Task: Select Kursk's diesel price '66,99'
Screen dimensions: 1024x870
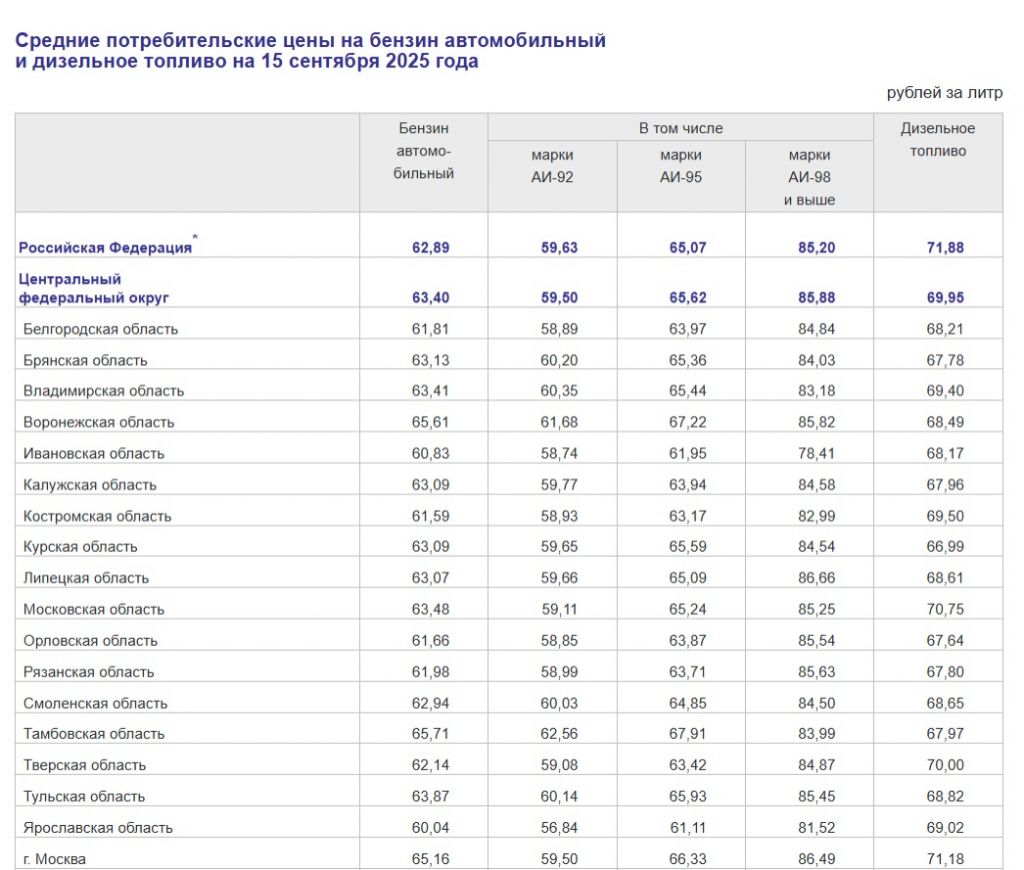Action: click(945, 547)
